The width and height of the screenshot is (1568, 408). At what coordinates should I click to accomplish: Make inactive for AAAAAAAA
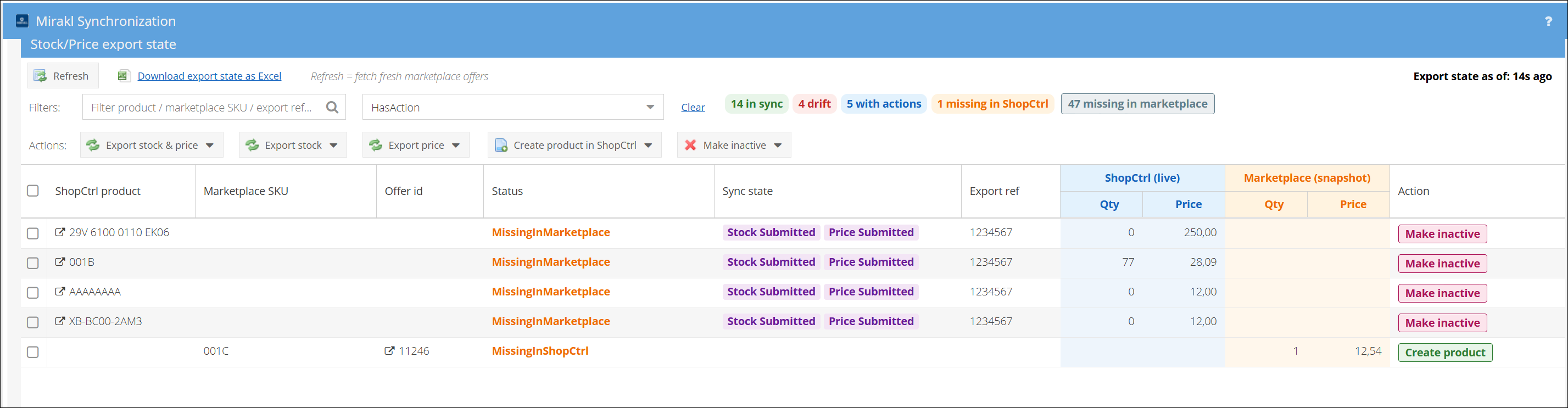point(1443,293)
